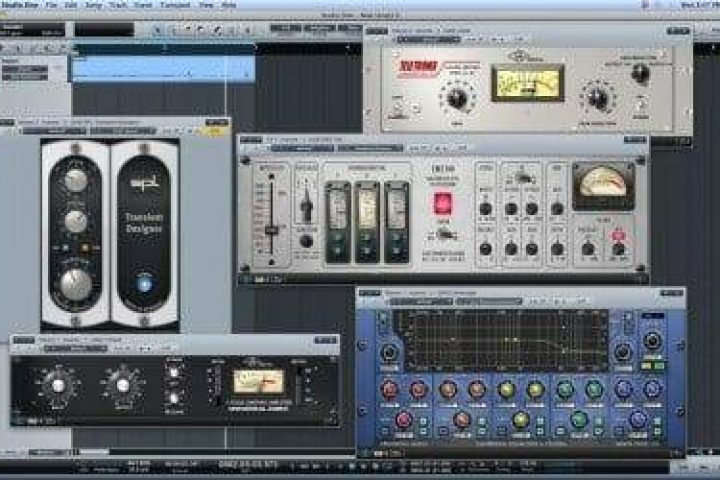The height and width of the screenshot is (480, 720).
Task: Adjust the 1176LN Release knob
Action: [x=174, y=398]
